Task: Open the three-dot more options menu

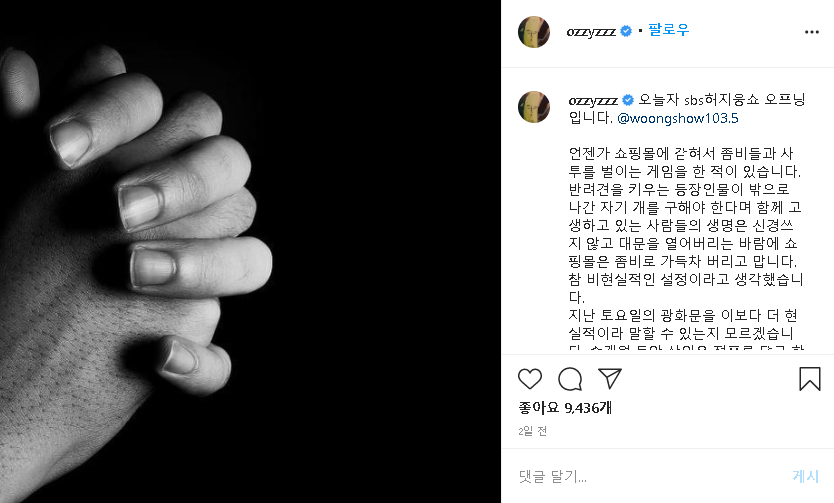Action: click(x=812, y=32)
